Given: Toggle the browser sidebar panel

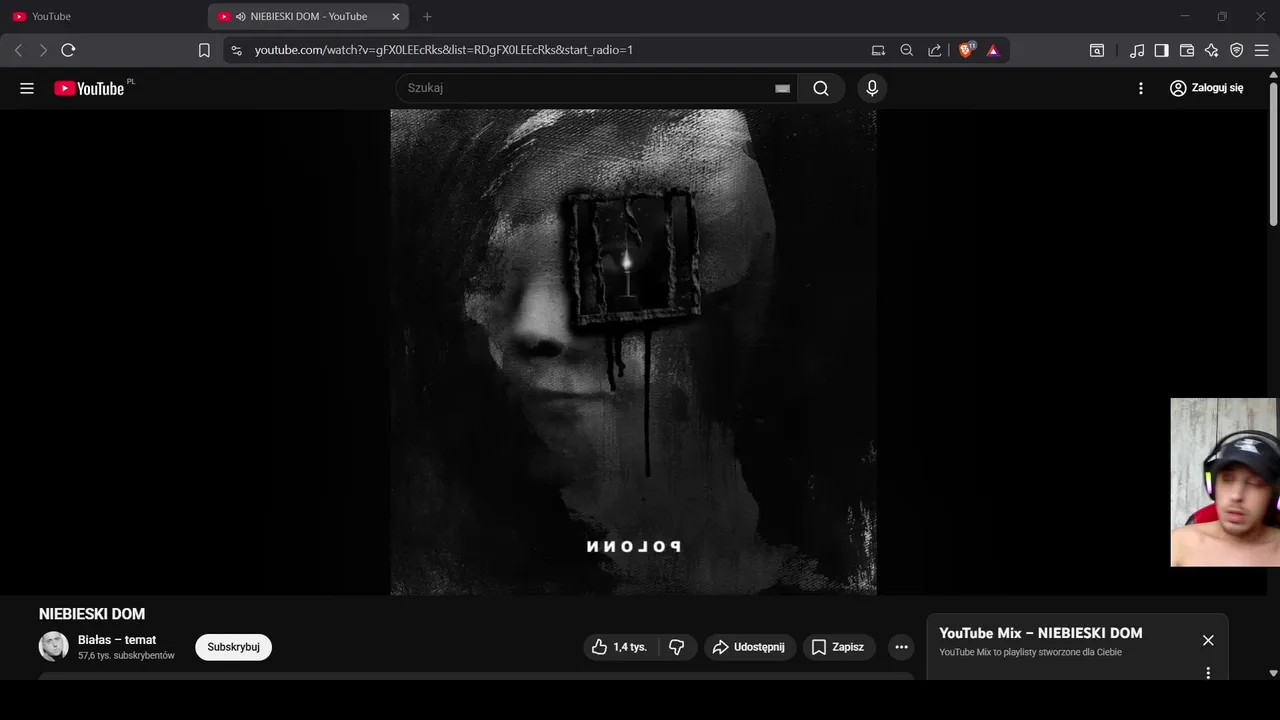Looking at the screenshot, I should point(1161,50).
